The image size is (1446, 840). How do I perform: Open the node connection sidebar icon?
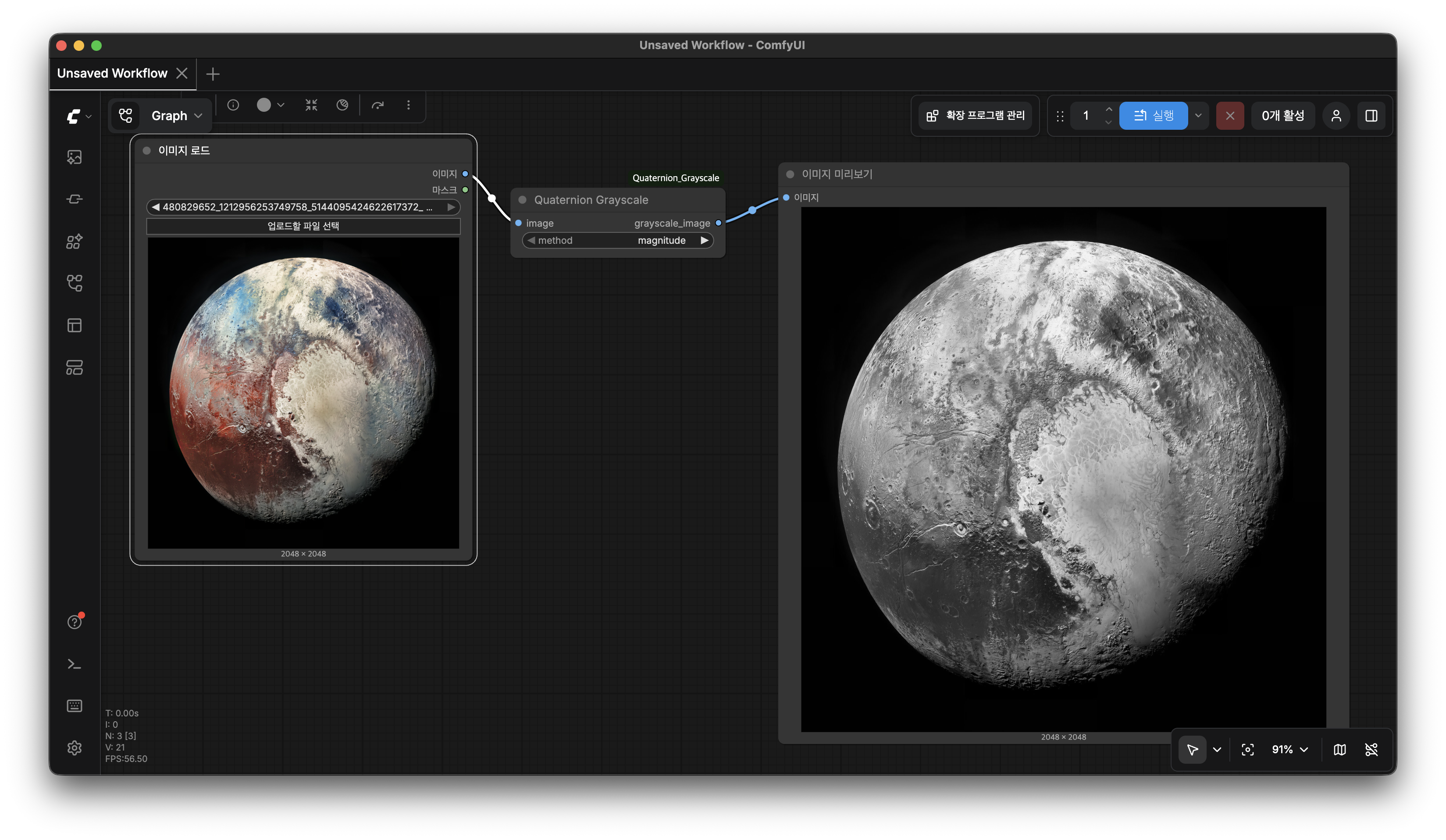[x=75, y=199]
